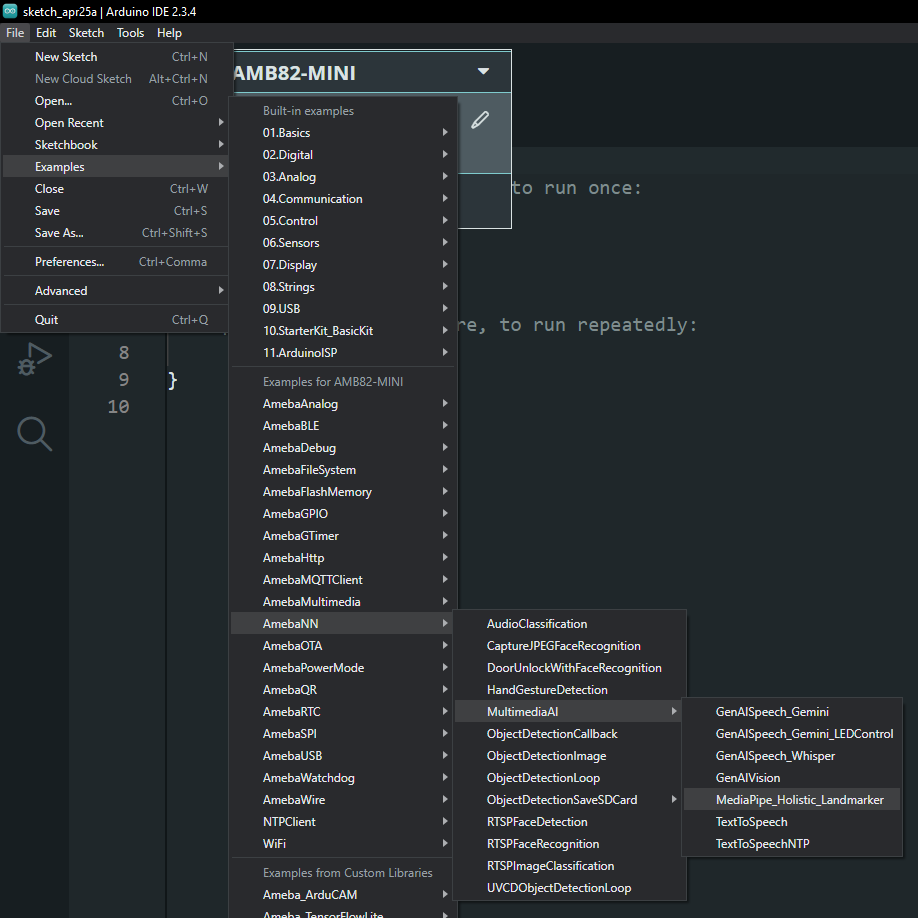Open the AudioClassification example
The height and width of the screenshot is (918, 918).
click(568, 624)
